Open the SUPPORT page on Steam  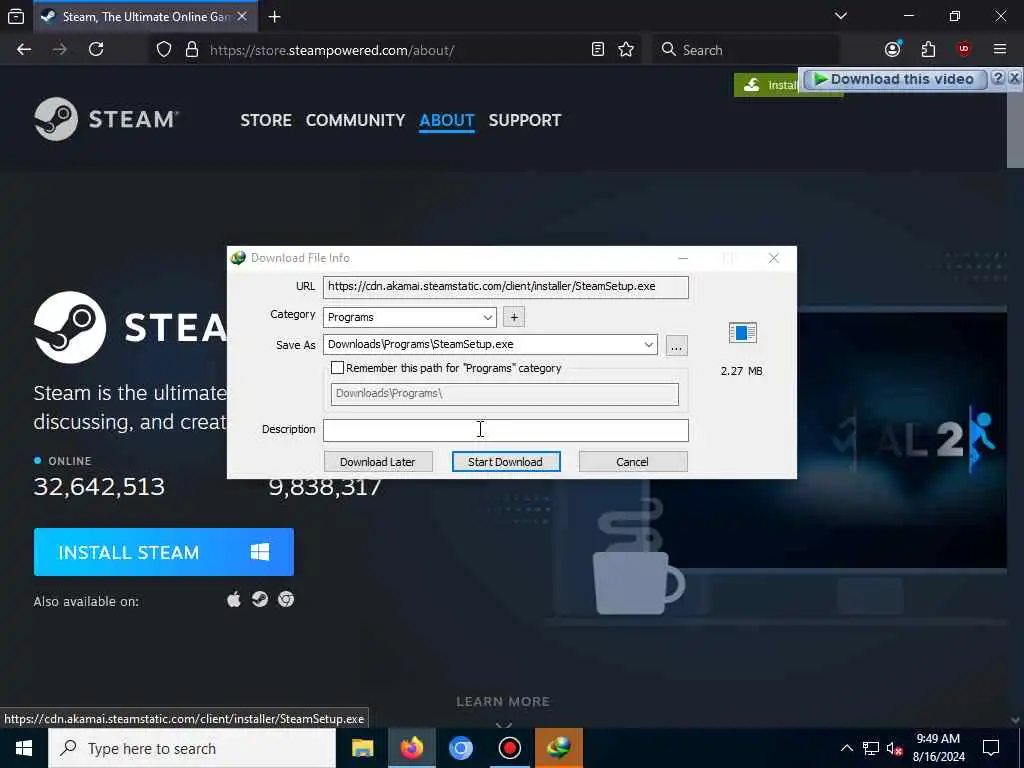click(524, 120)
